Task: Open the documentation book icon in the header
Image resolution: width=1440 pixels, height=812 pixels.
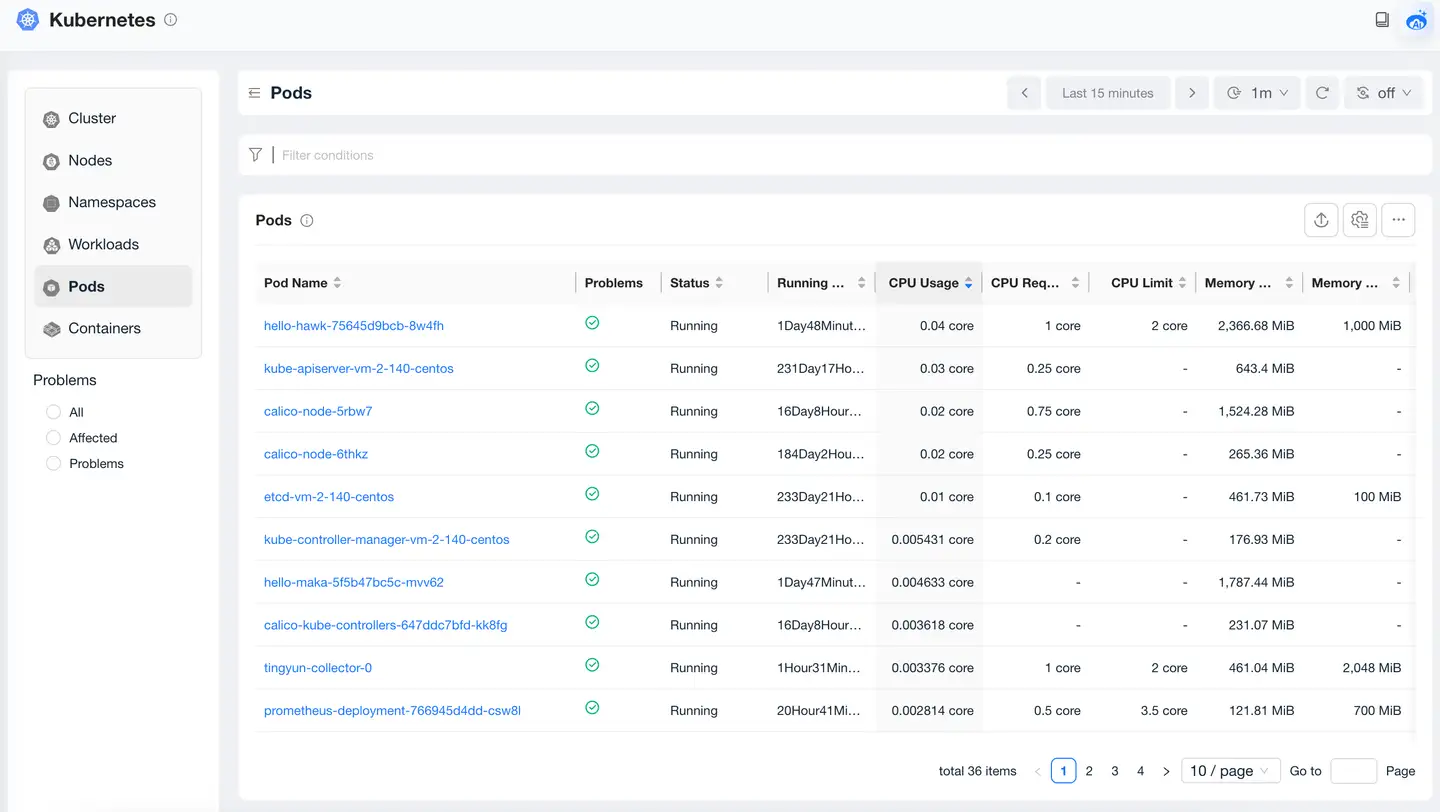Action: point(1382,20)
